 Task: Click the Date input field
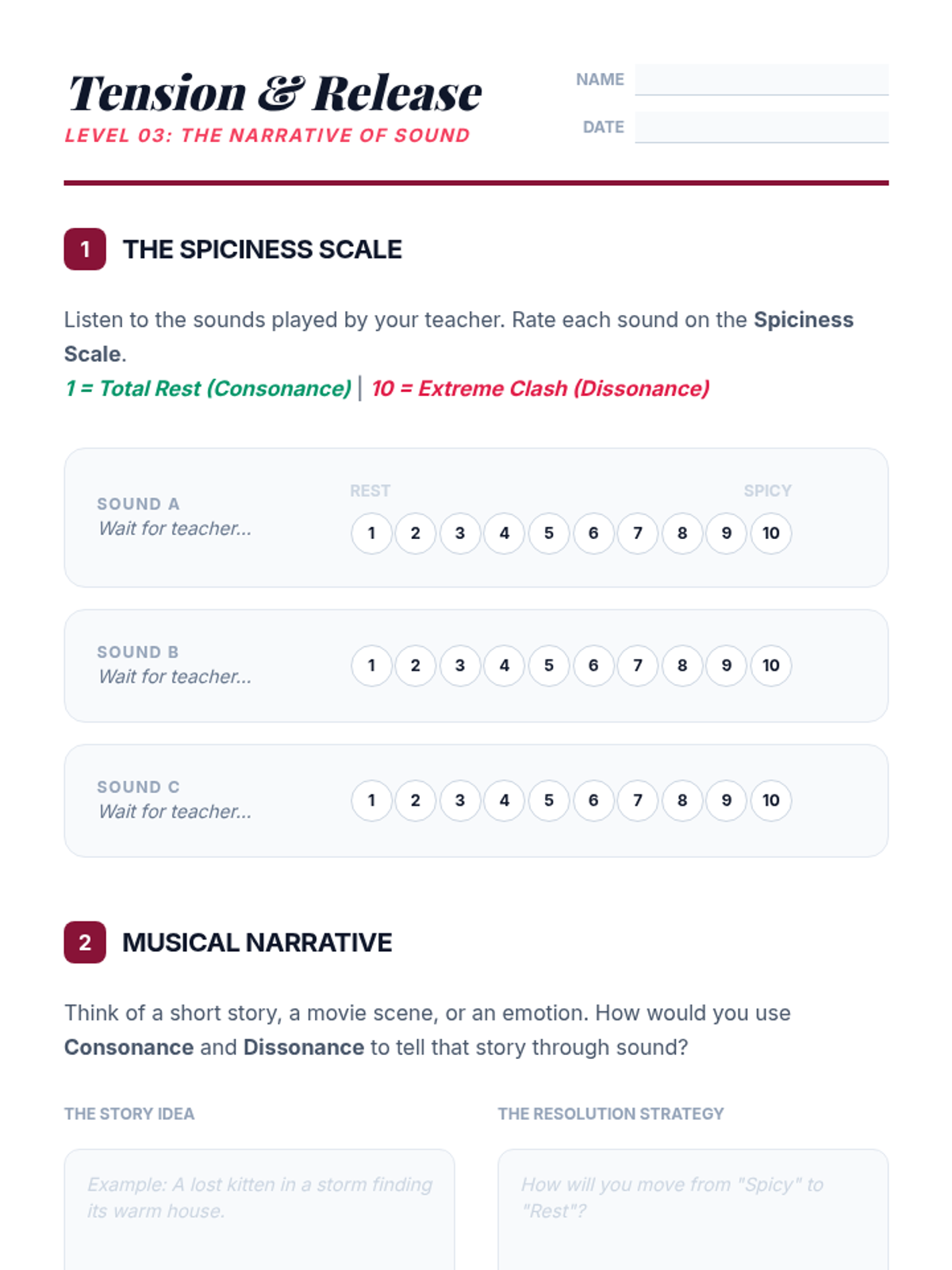coord(761,127)
